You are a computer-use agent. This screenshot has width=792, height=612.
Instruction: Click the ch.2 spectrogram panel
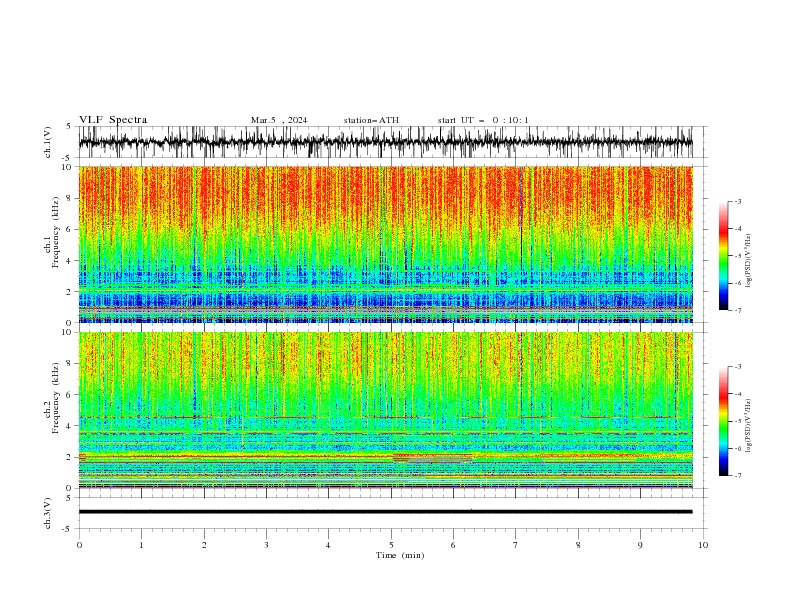pyautogui.click(x=385, y=410)
